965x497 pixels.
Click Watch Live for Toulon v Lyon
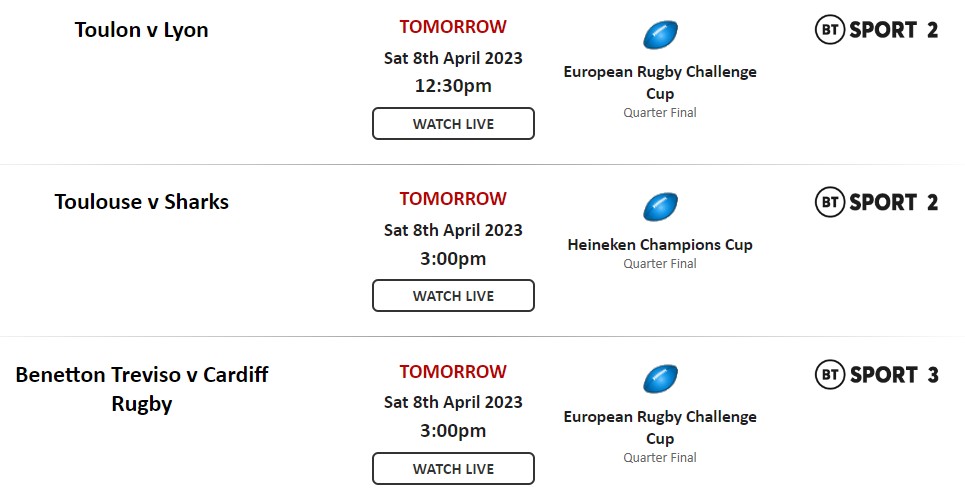tap(453, 124)
